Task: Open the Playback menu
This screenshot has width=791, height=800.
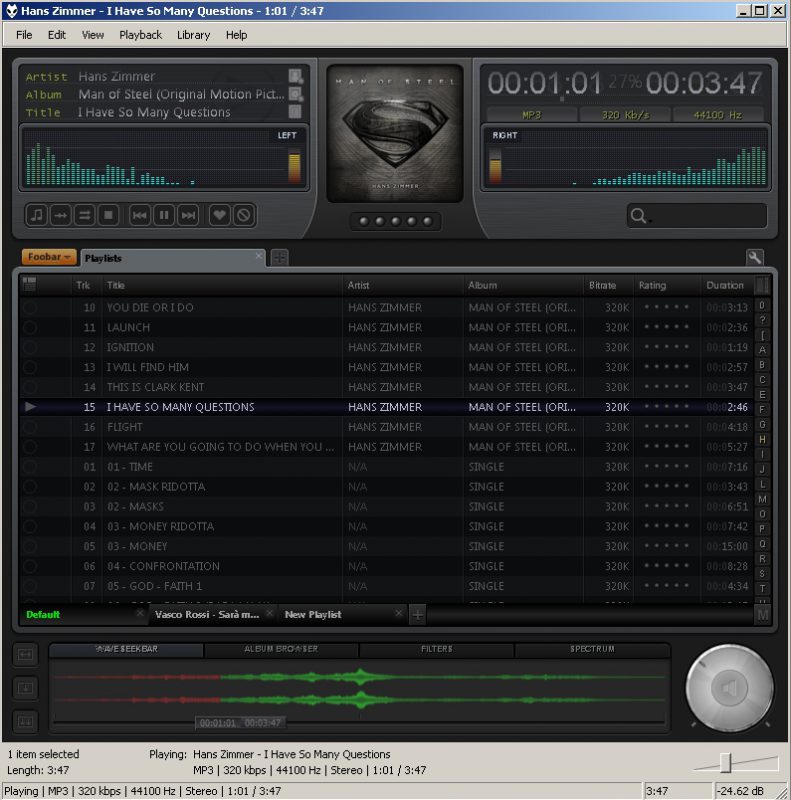Action: [x=140, y=35]
